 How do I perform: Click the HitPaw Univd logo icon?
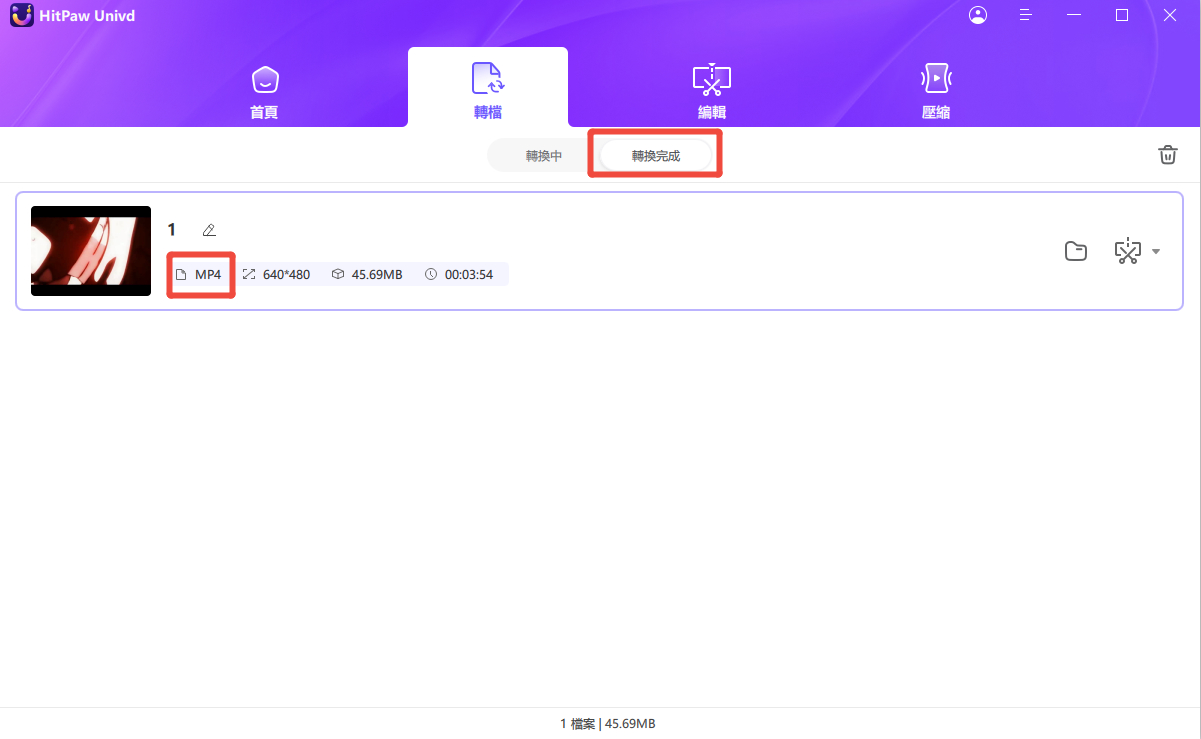[22, 15]
